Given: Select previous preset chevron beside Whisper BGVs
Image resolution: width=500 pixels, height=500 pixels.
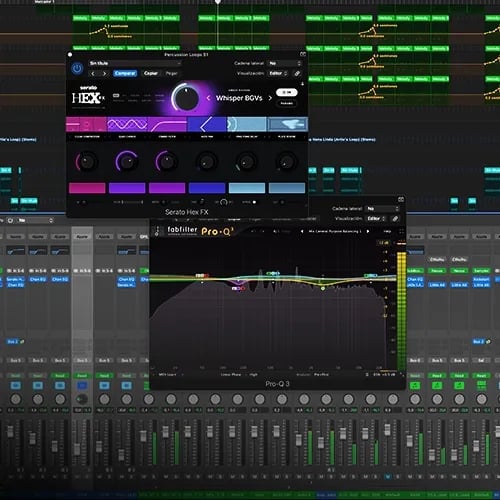Looking at the screenshot, I should coord(208,98).
